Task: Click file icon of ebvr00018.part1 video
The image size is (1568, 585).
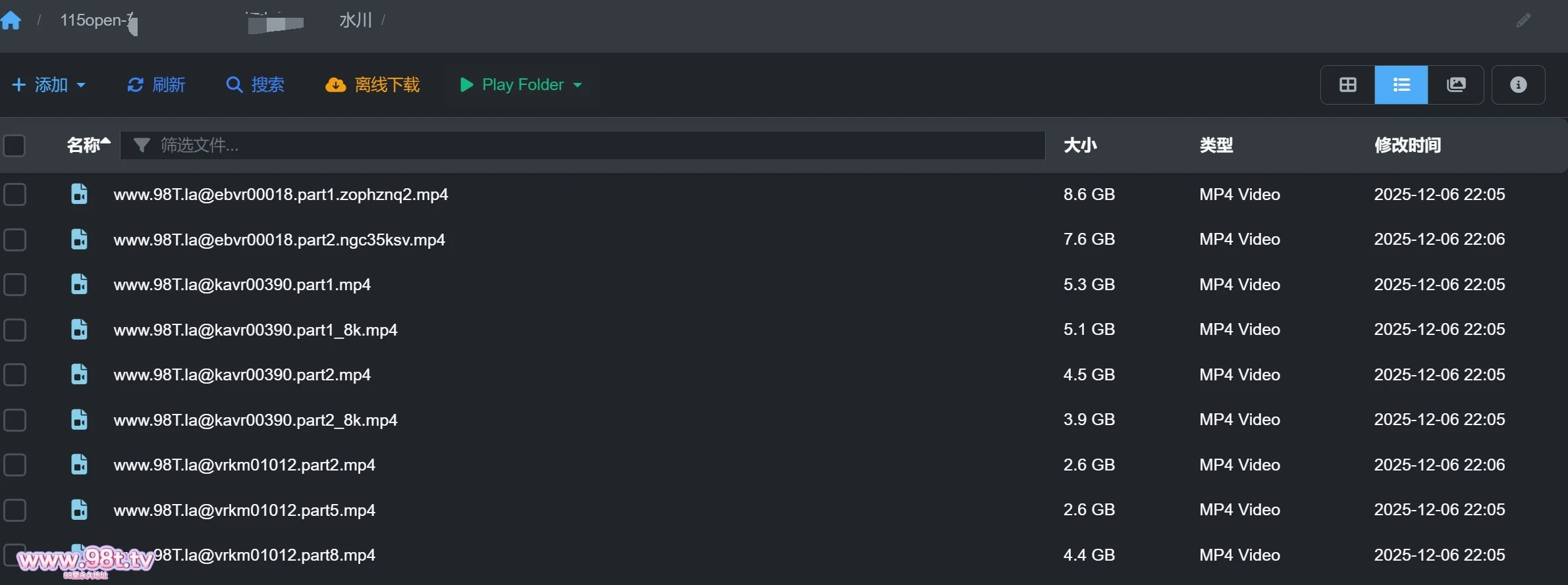Action: pyautogui.click(x=79, y=194)
